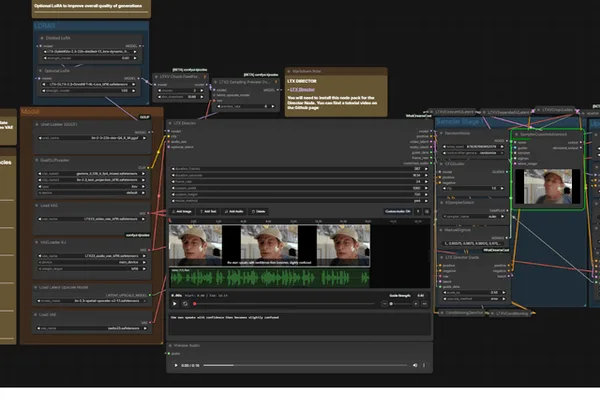Screen dimensions: 600x400
Task: Open the Preview Audio three-dot menu
Action: click(x=424, y=365)
